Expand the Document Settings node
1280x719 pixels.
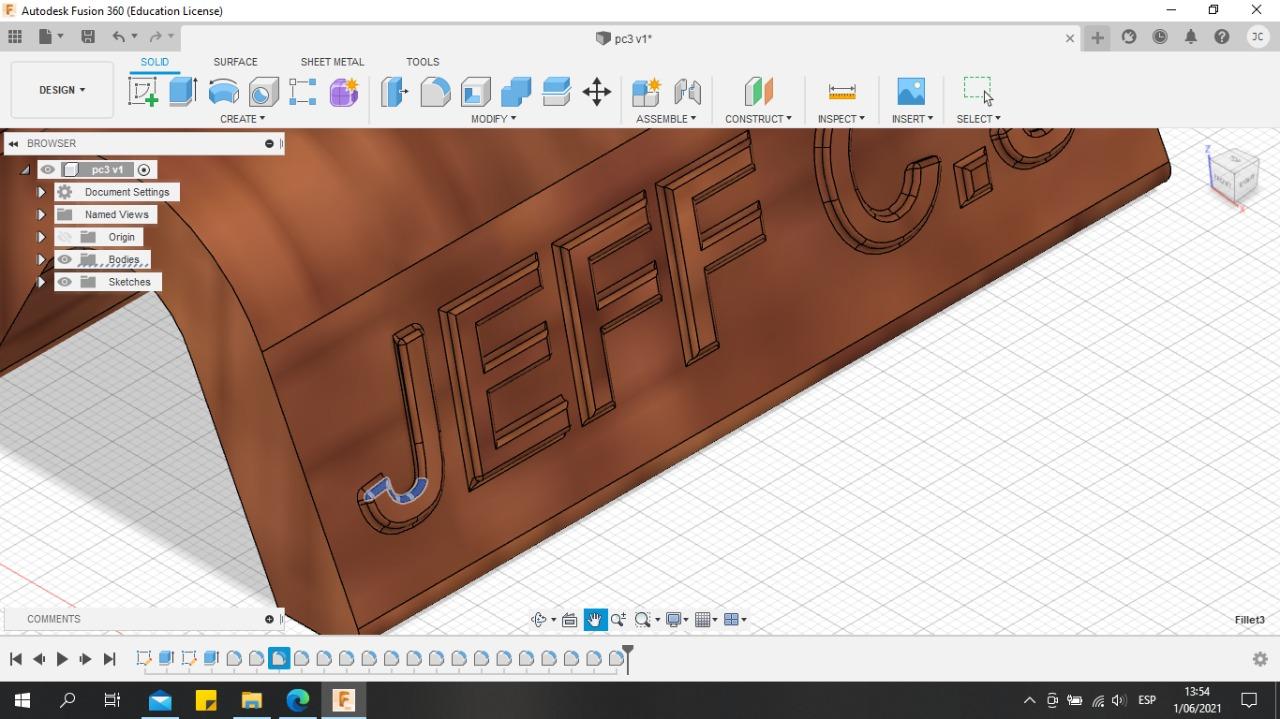(41, 192)
